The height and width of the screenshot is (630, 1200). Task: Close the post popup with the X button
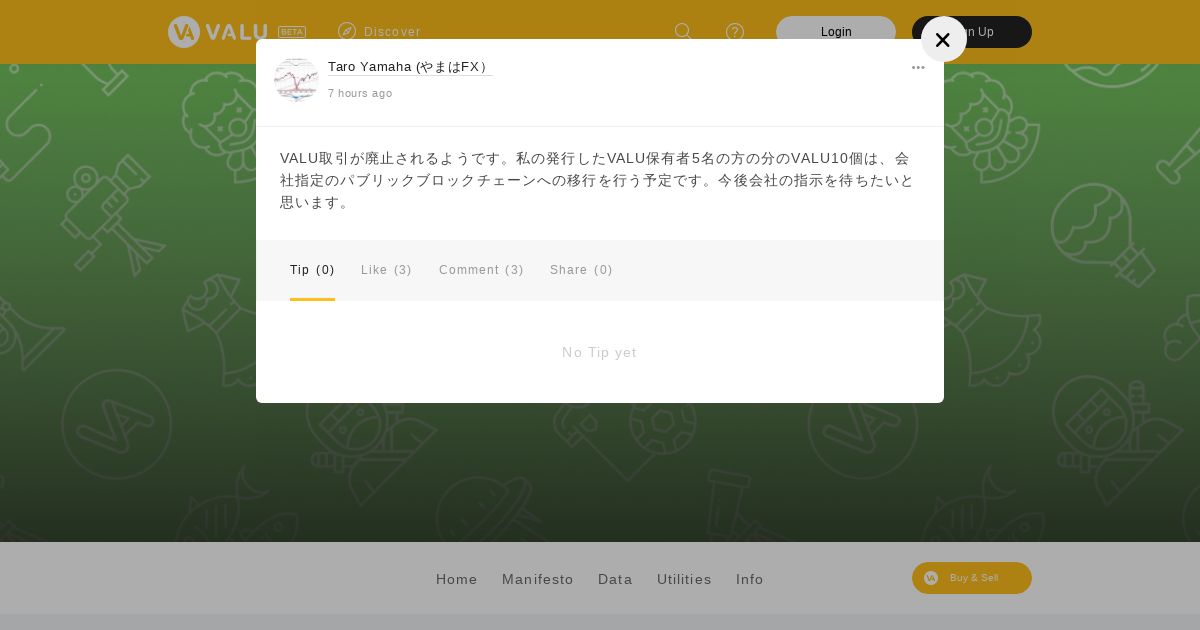tap(943, 39)
